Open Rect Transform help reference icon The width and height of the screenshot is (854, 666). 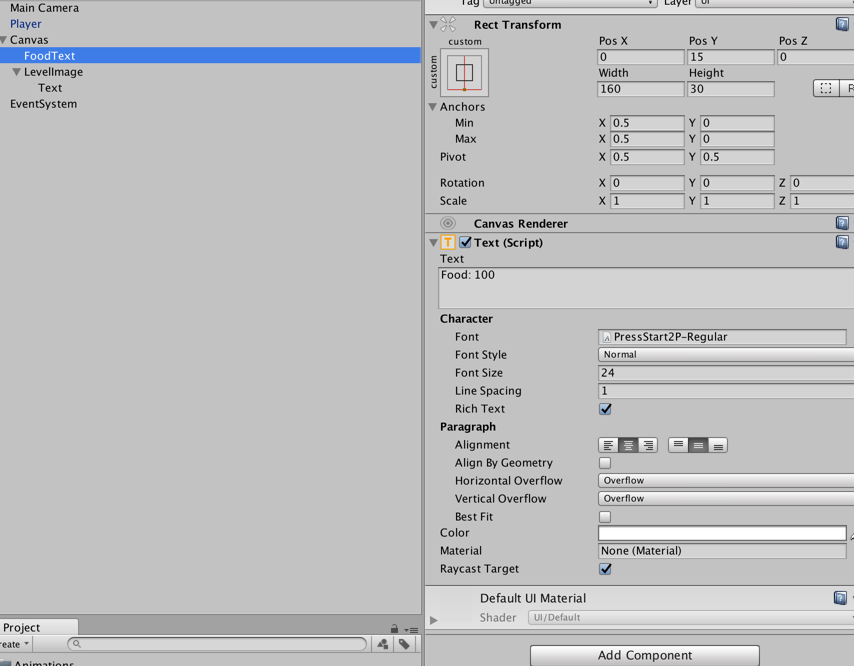[842, 25]
